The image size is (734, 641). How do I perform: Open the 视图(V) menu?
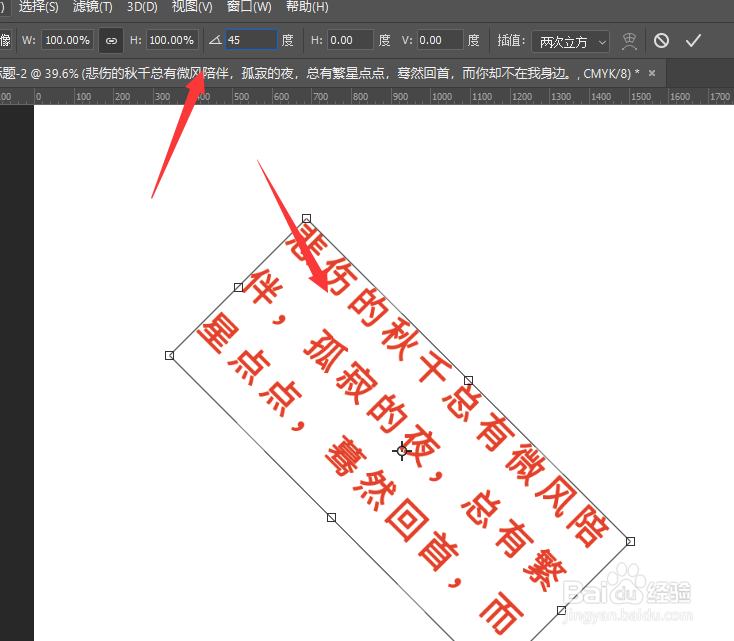pos(192,7)
